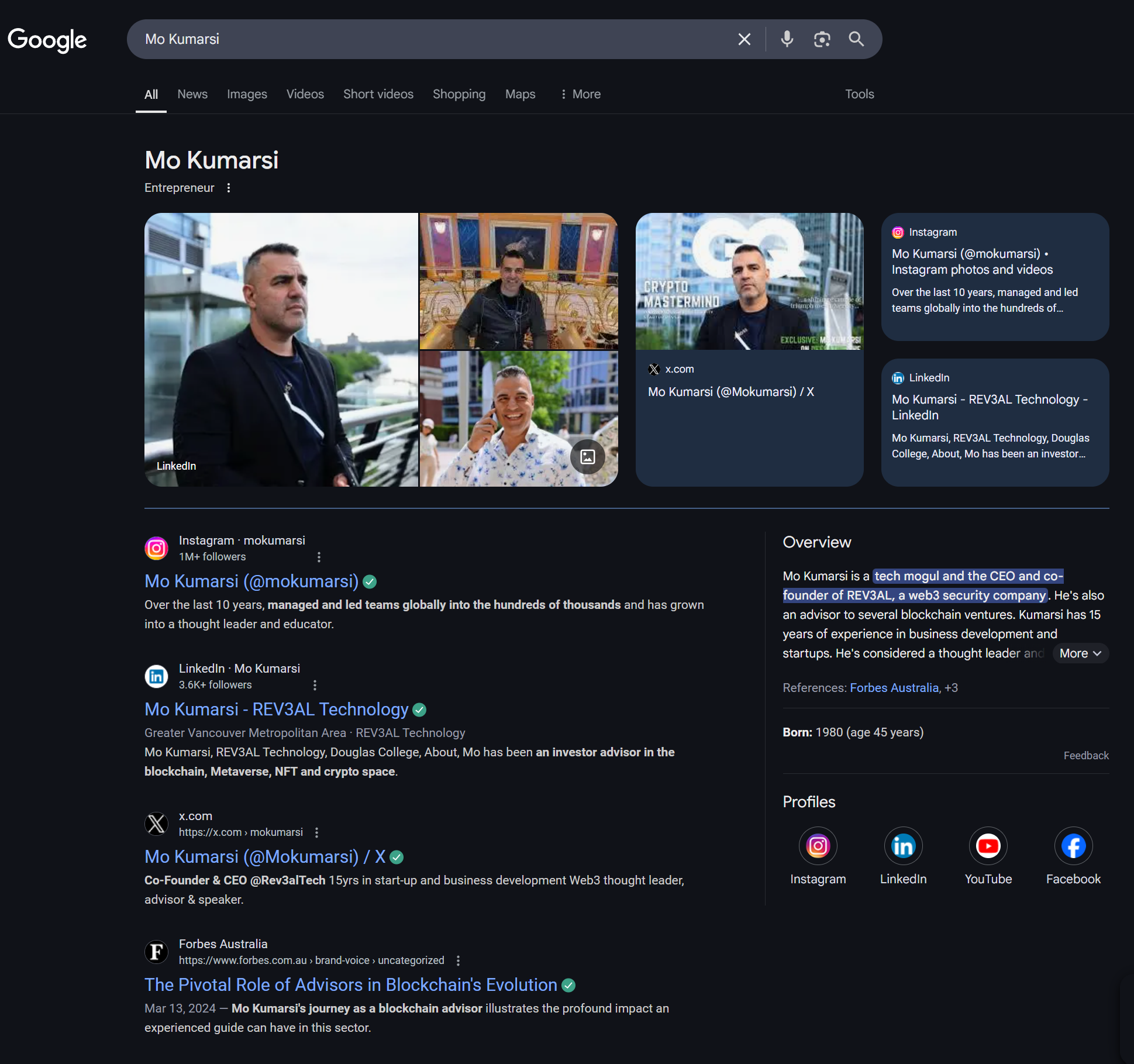The image size is (1134, 1064).
Task: Click the voice search microphone icon
Action: (x=787, y=39)
